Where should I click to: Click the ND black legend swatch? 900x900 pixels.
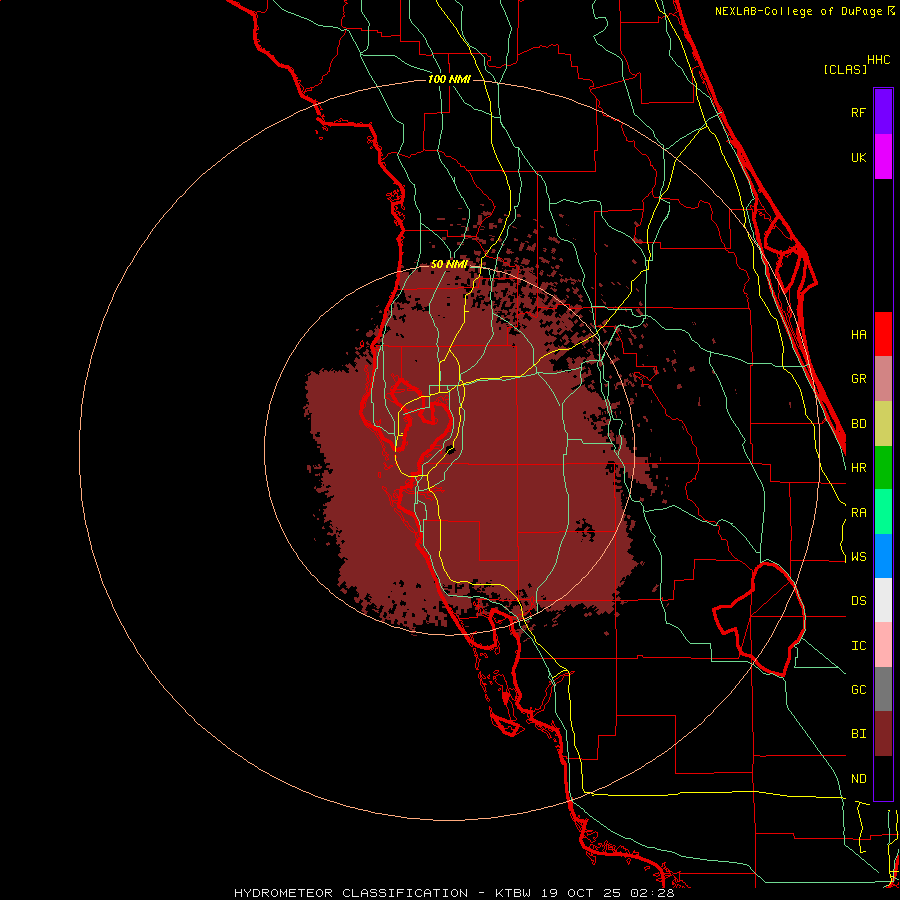click(x=883, y=778)
